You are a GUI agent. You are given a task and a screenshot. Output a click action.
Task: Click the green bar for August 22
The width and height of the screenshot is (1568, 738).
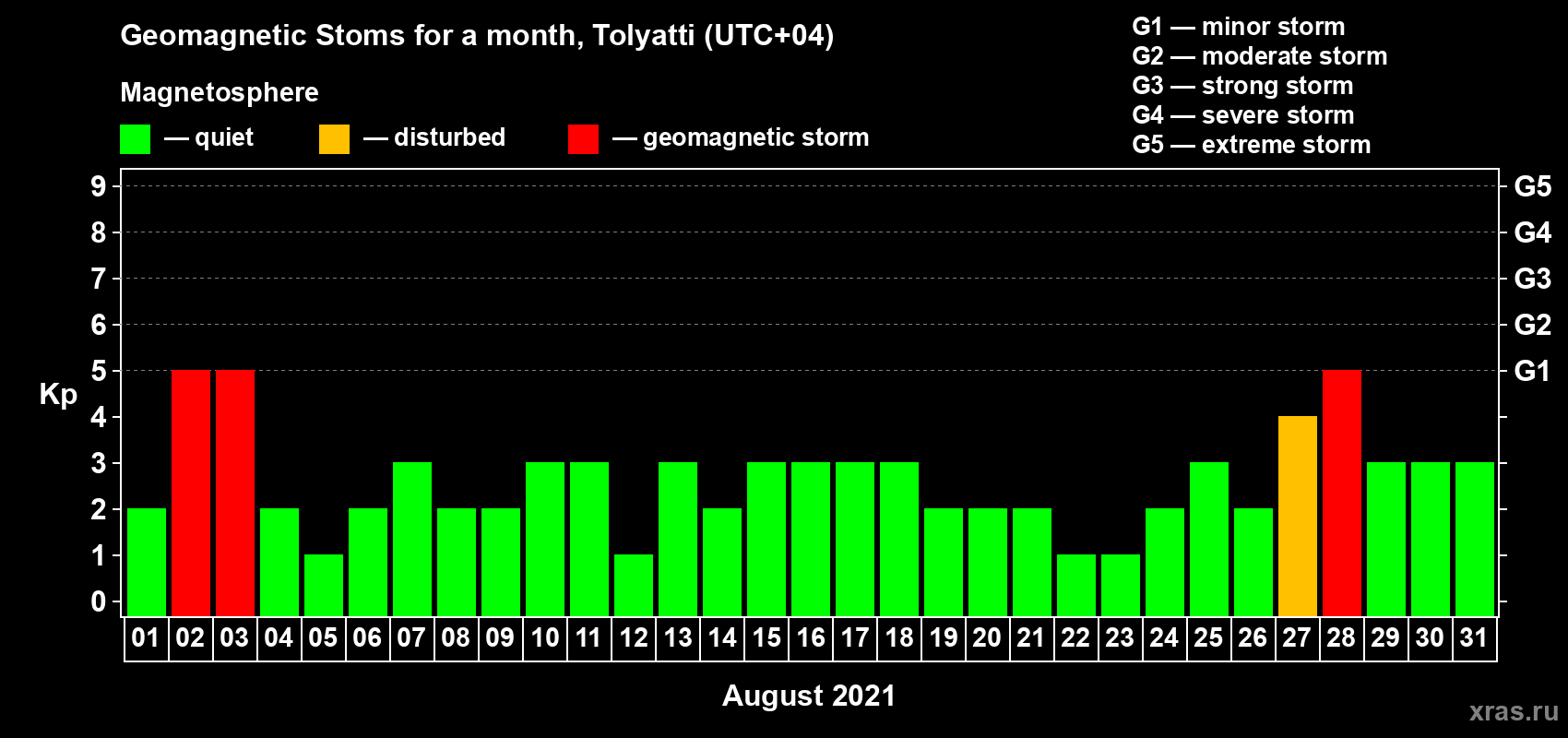1076,585
